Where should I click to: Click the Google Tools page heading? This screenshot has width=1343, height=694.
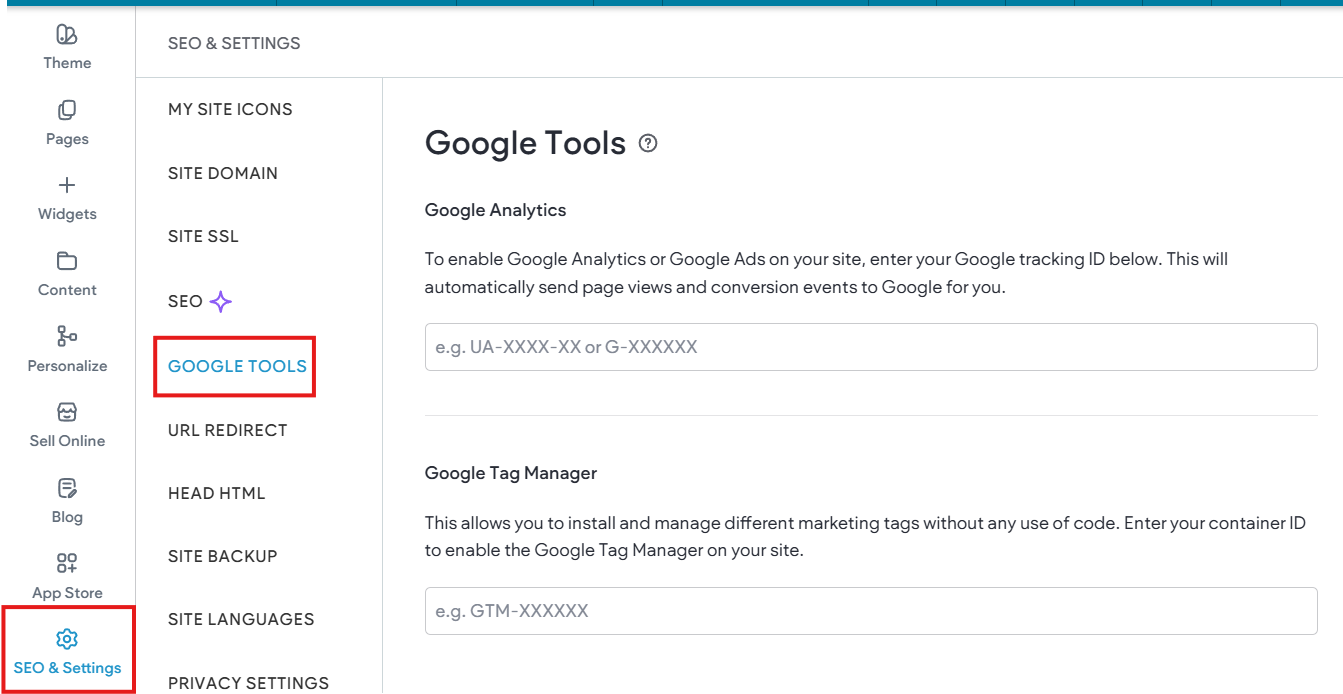[525, 143]
